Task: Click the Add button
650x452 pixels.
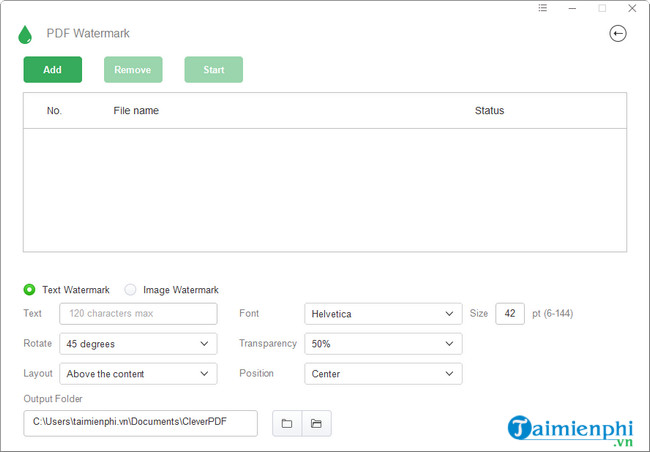Action: [53, 70]
